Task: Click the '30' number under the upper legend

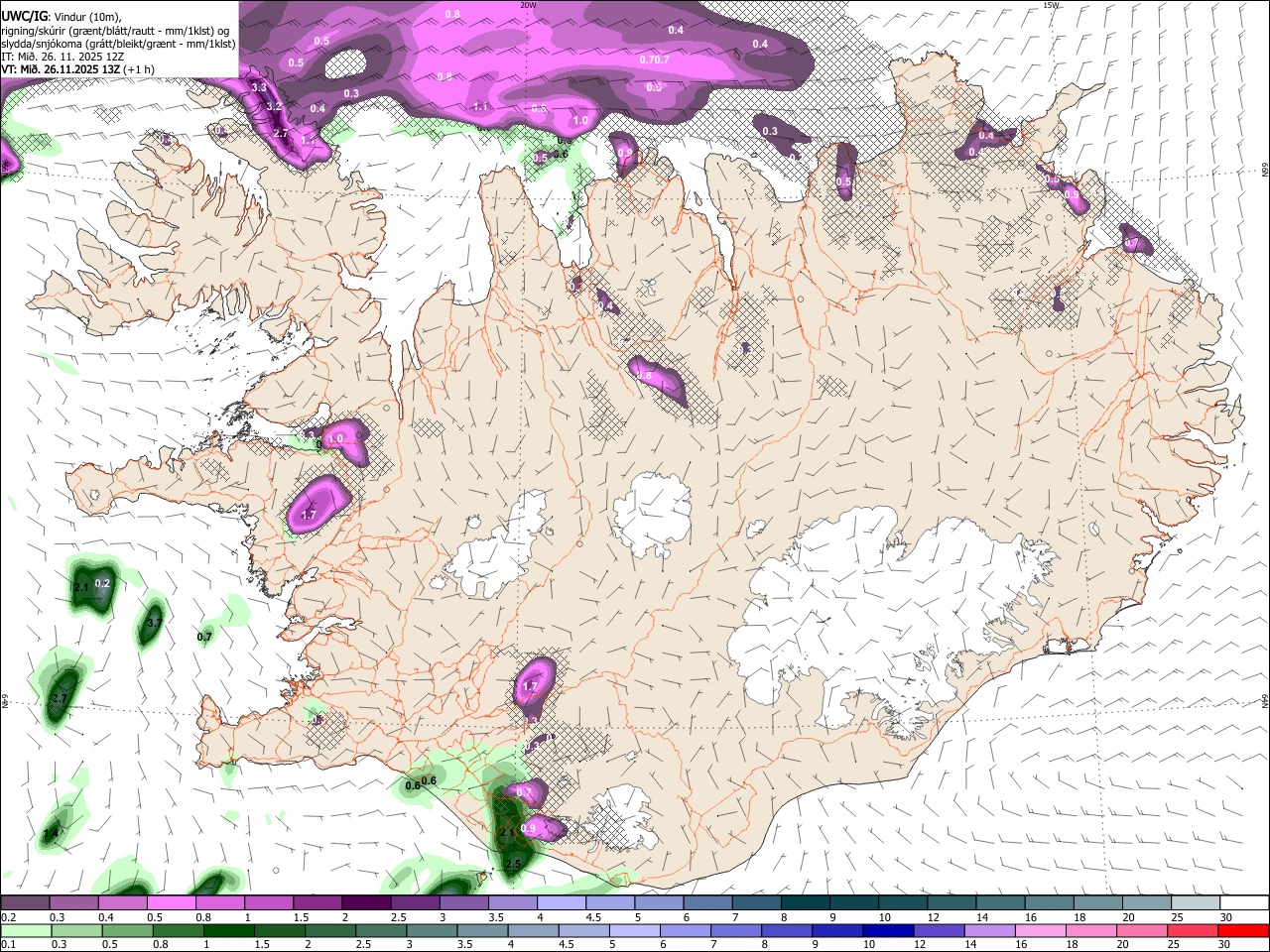Action: 1225,917
